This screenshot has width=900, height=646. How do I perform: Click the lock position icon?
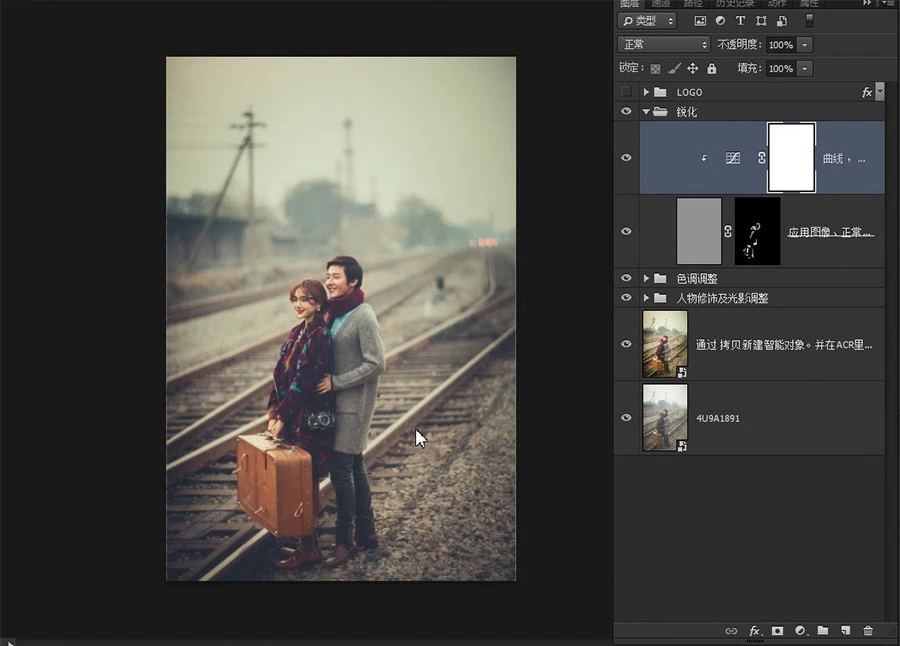point(693,69)
